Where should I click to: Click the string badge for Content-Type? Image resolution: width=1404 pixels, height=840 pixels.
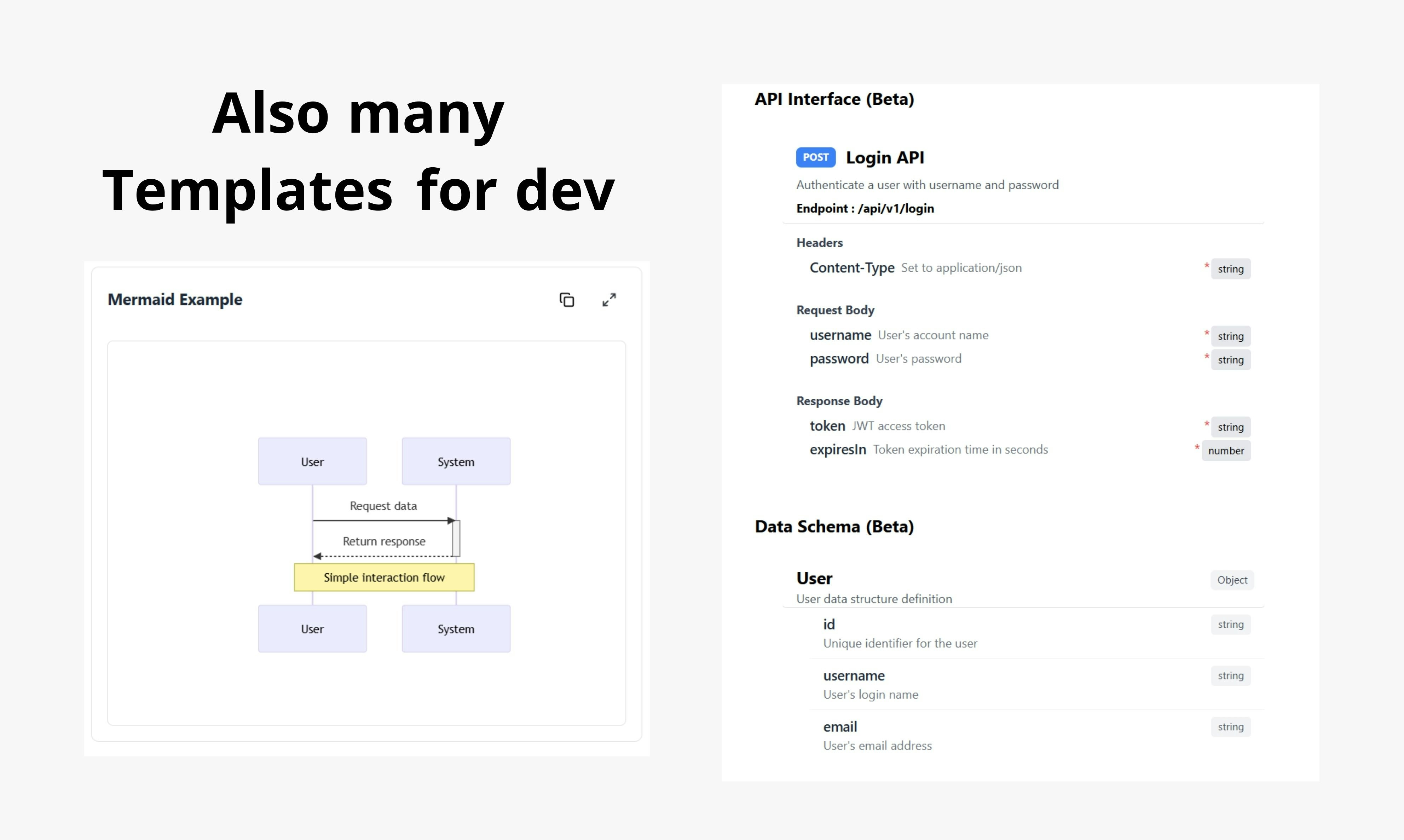coord(1231,269)
